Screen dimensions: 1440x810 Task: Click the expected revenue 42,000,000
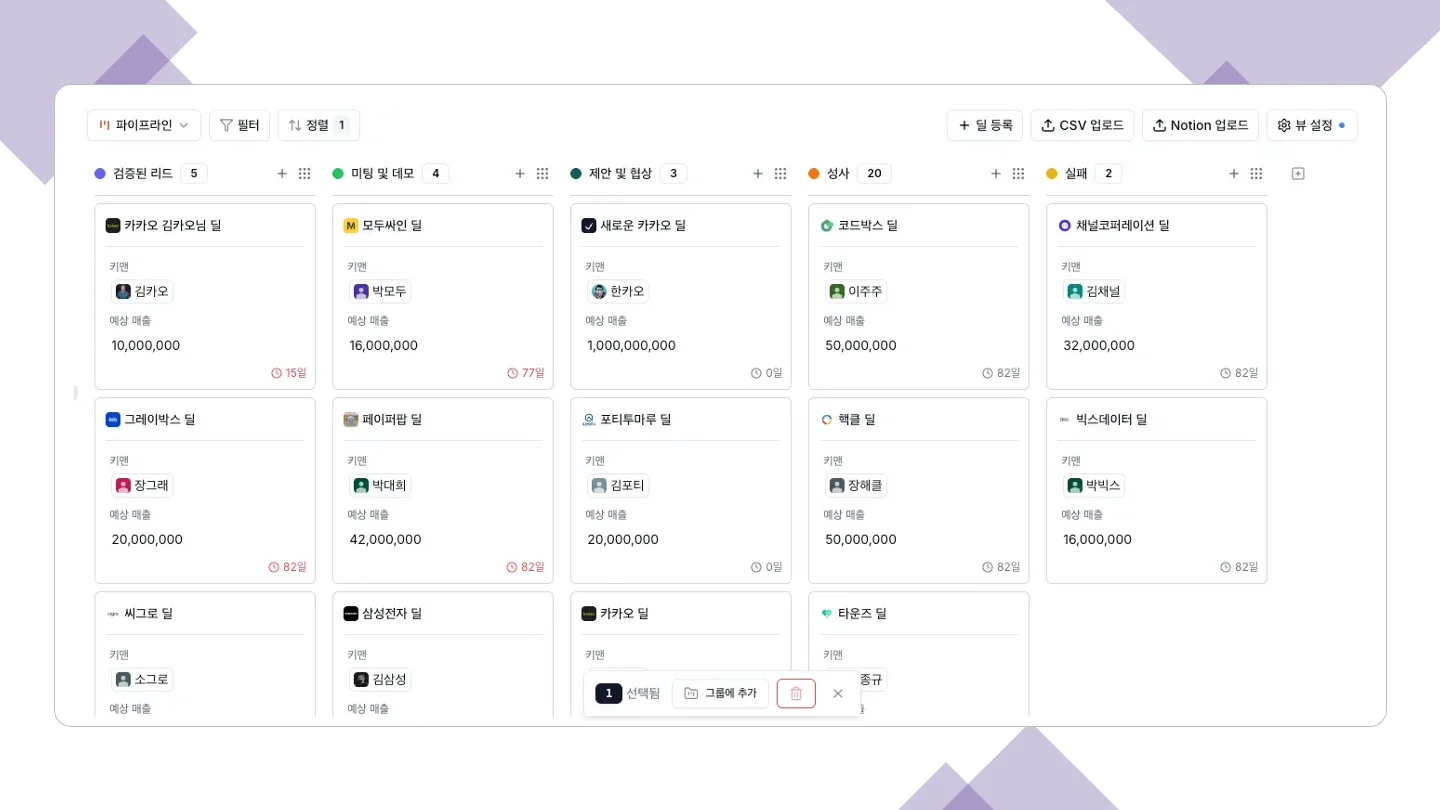385,540
